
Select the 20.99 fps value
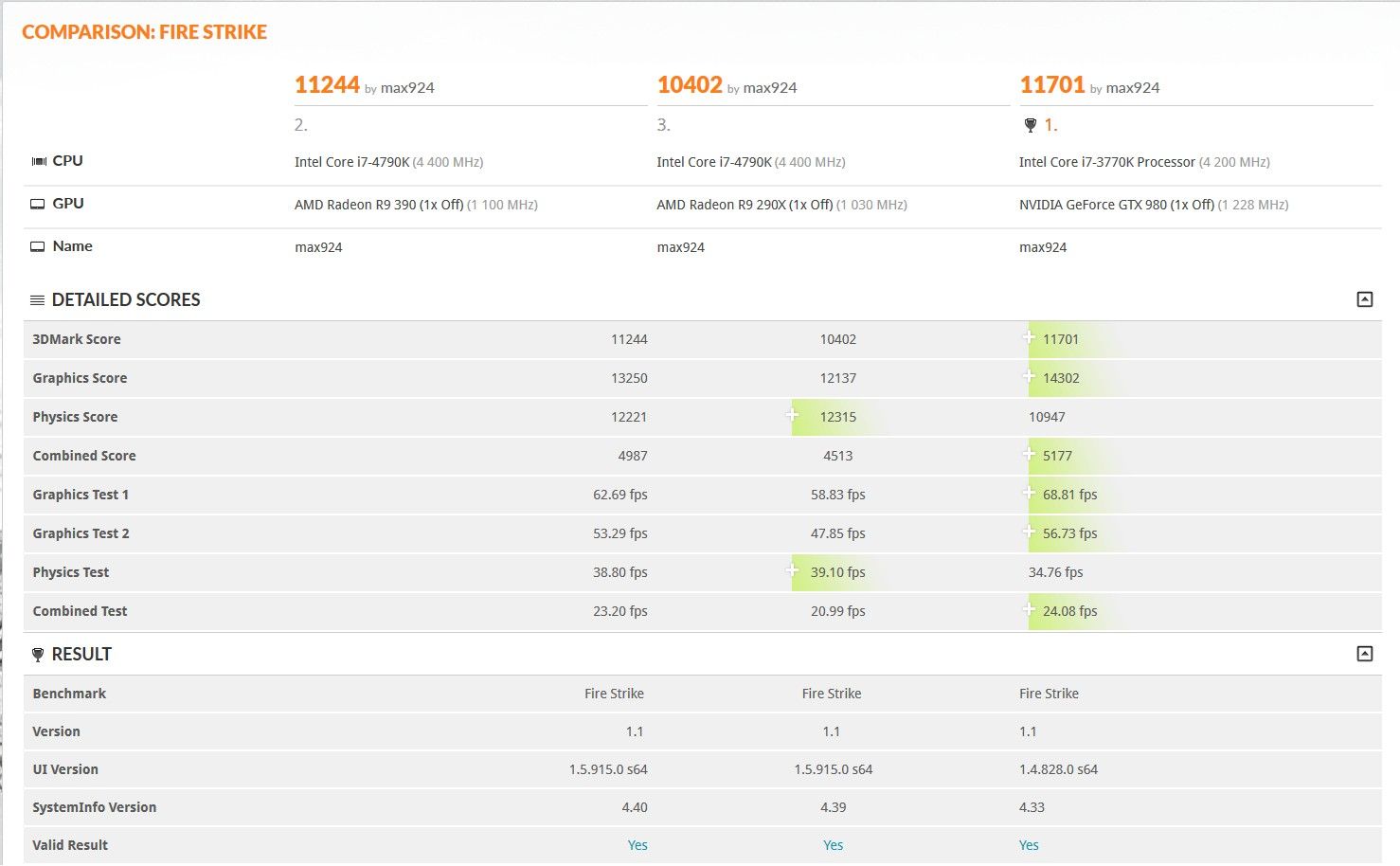(838, 611)
